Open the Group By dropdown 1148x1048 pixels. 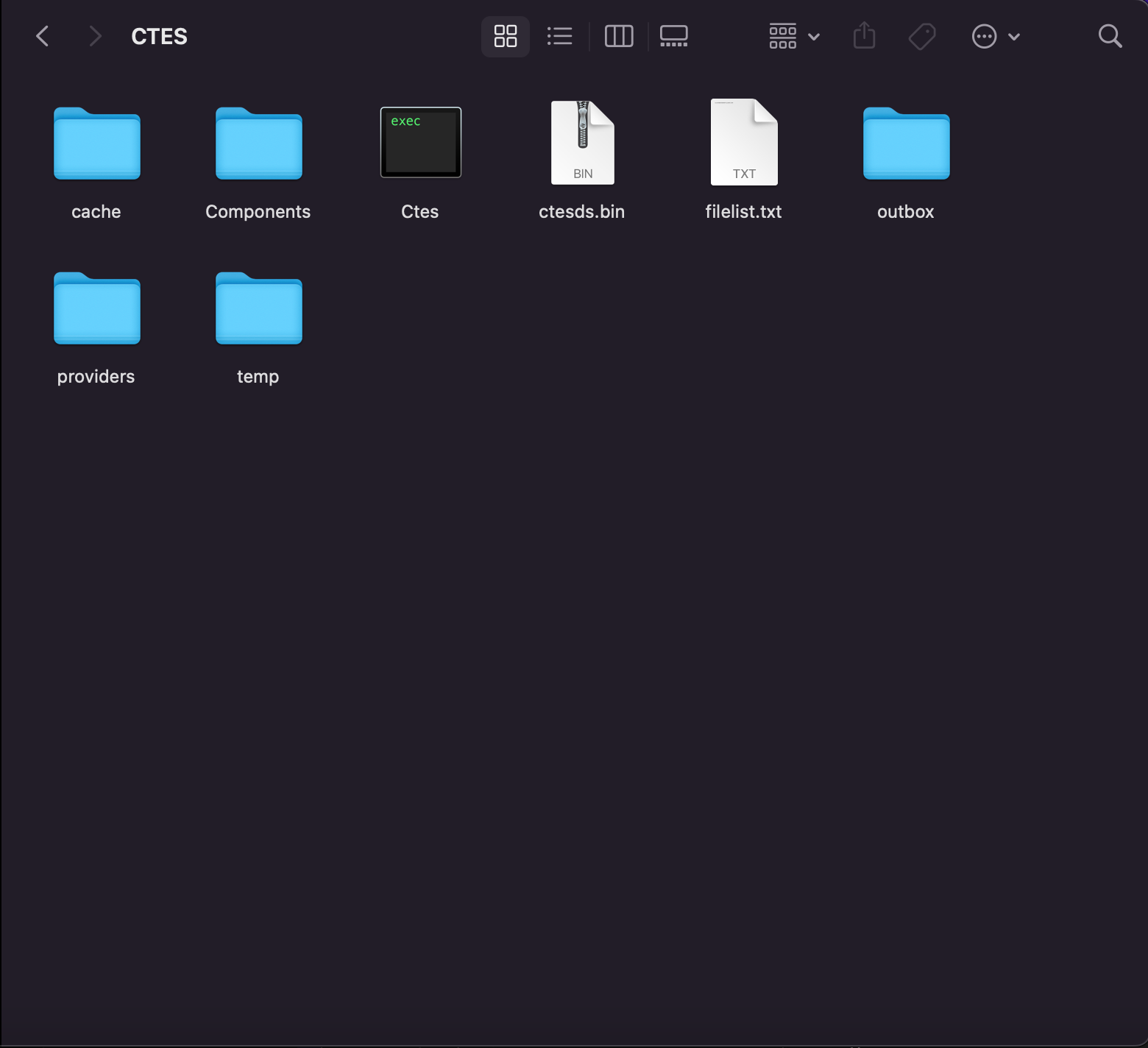coord(793,36)
